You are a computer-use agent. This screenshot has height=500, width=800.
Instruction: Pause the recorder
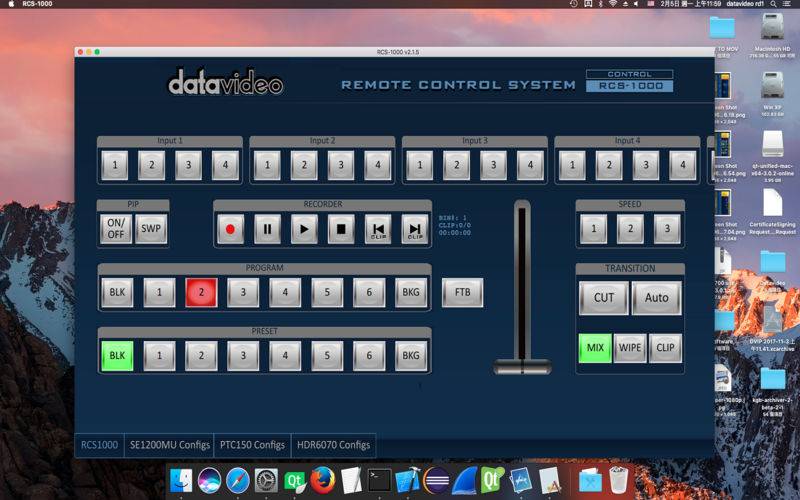pyautogui.click(x=267, y=229)
